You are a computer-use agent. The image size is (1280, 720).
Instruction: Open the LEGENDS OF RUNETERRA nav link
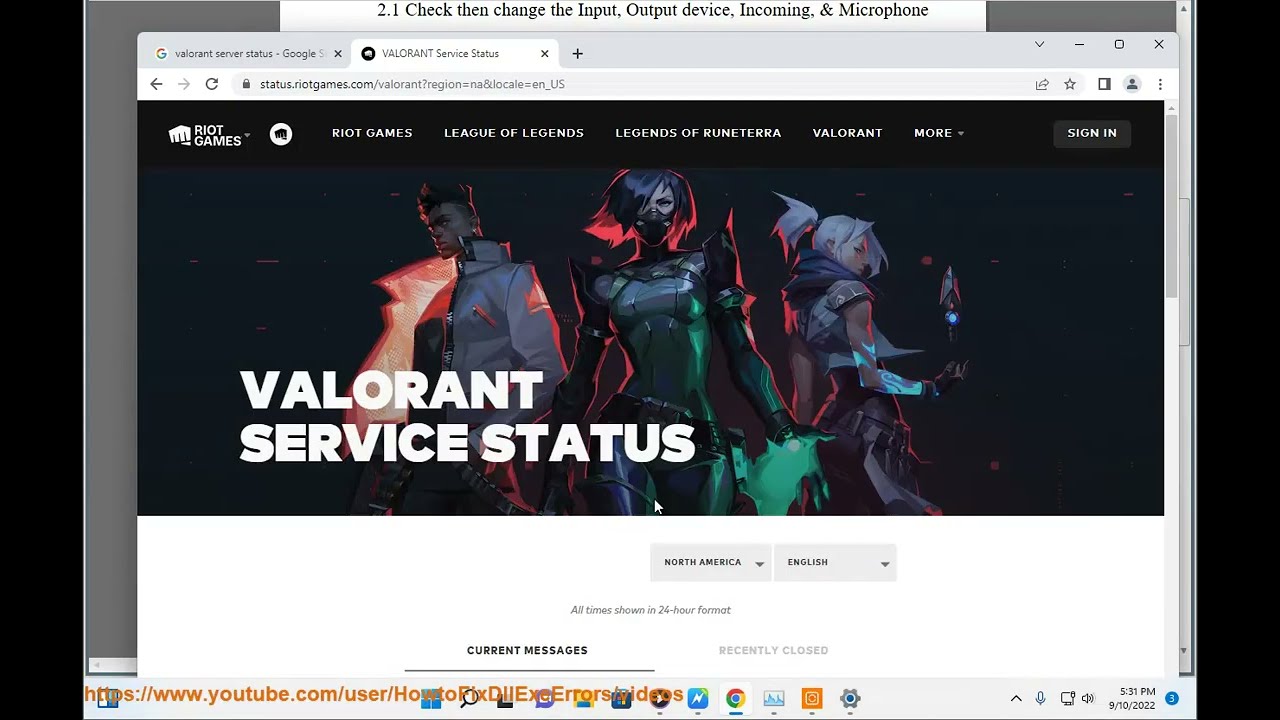(x=698, y=133)
